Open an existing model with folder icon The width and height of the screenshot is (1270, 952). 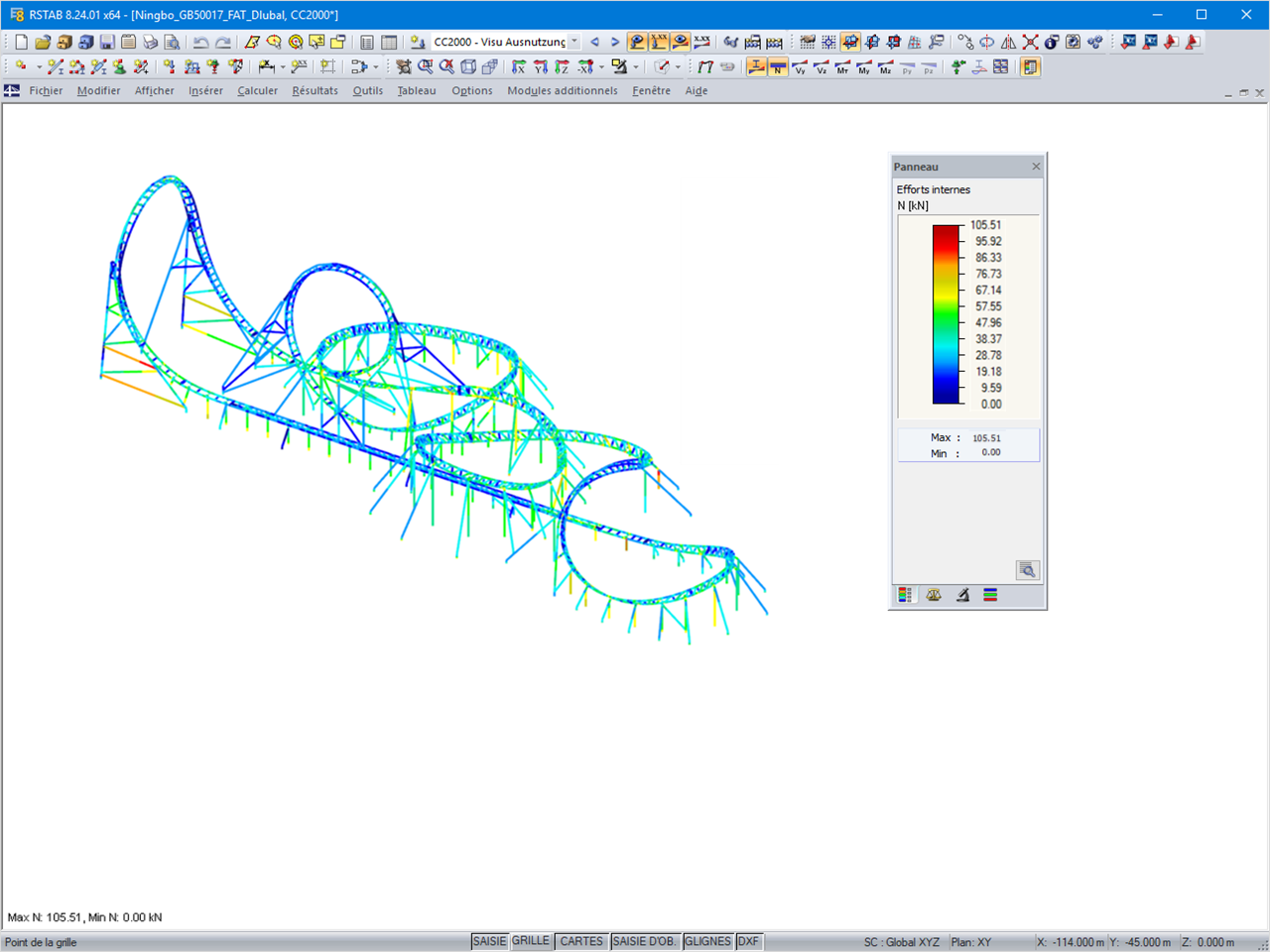[43, 42]
